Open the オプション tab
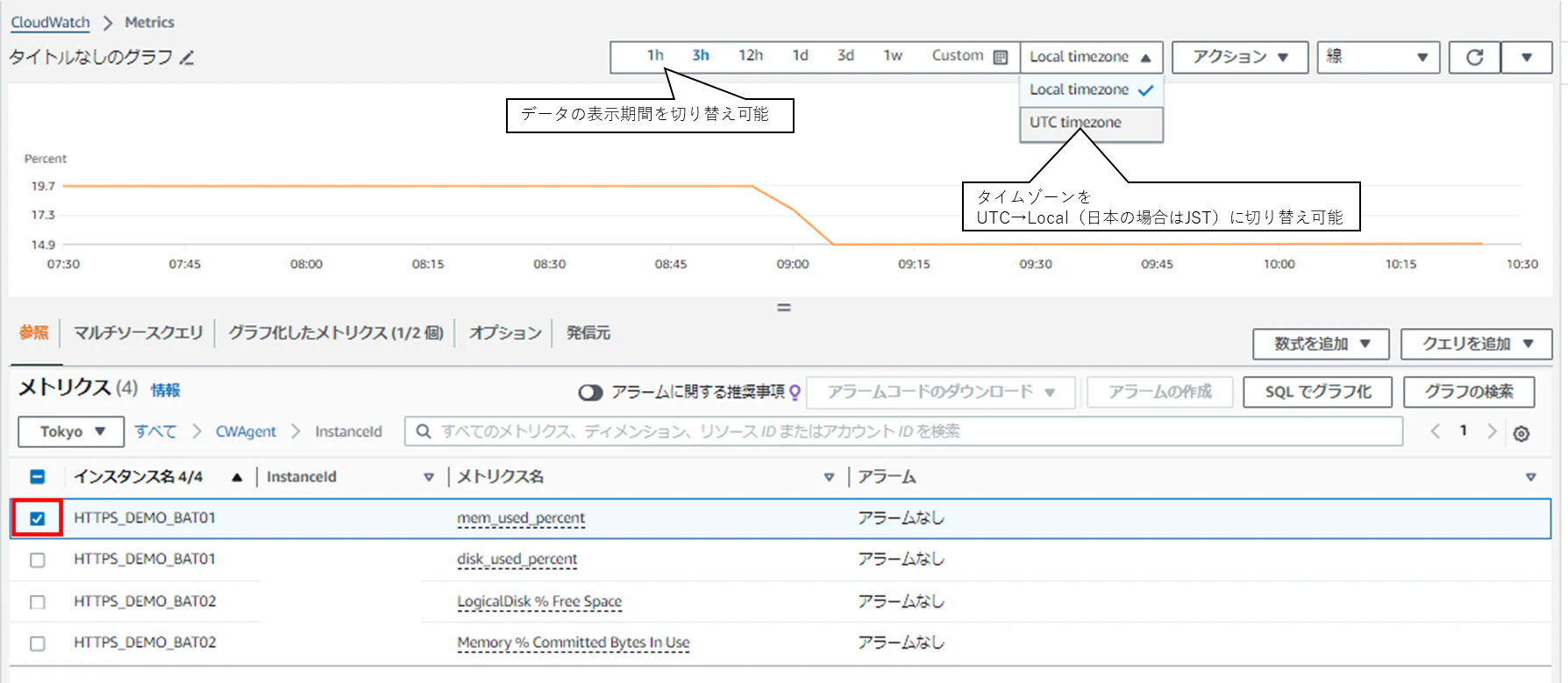Viewport: 1568px width, 683px height. pos(505,333)
